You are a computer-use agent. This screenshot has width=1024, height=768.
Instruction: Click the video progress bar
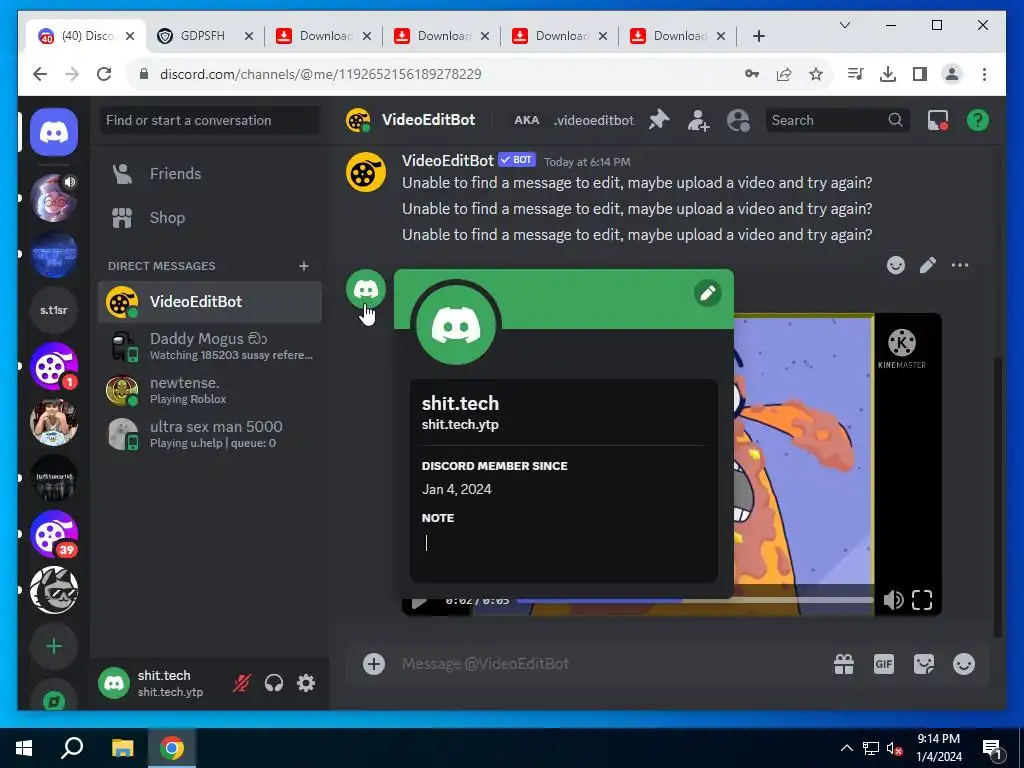[695, 600]
